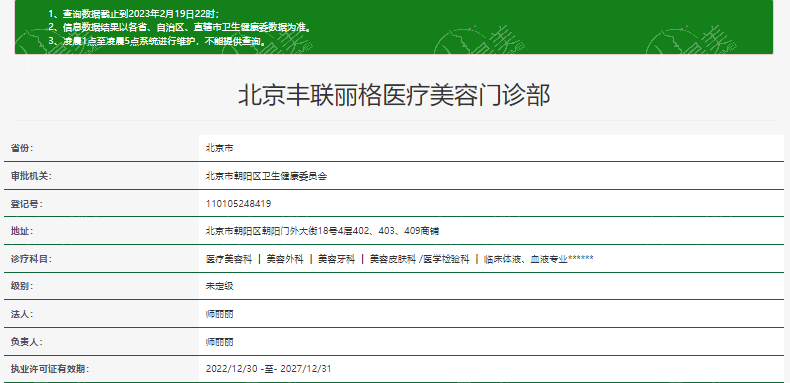
Task: Click 师丽丽 in the 法人 row
Action: click(x=219, y=314)
